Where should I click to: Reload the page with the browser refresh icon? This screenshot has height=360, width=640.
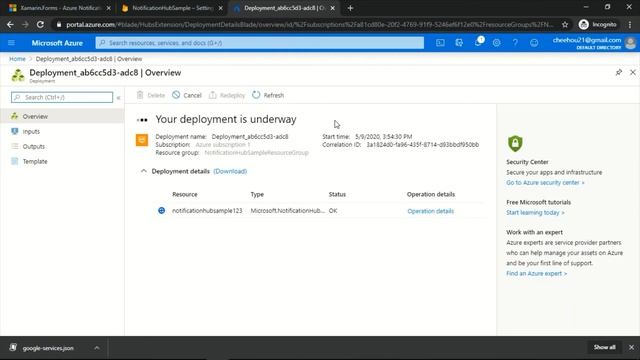click(x=40, y=24)
